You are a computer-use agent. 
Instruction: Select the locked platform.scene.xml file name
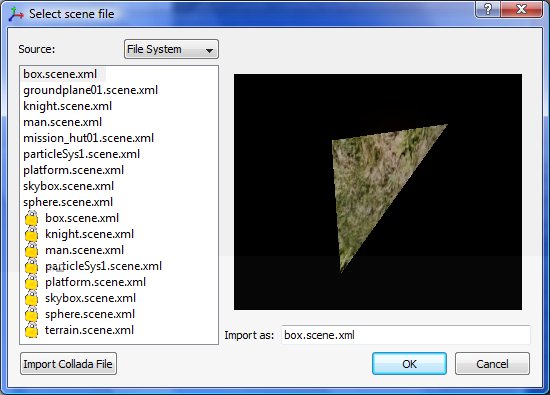coord(95,282)
